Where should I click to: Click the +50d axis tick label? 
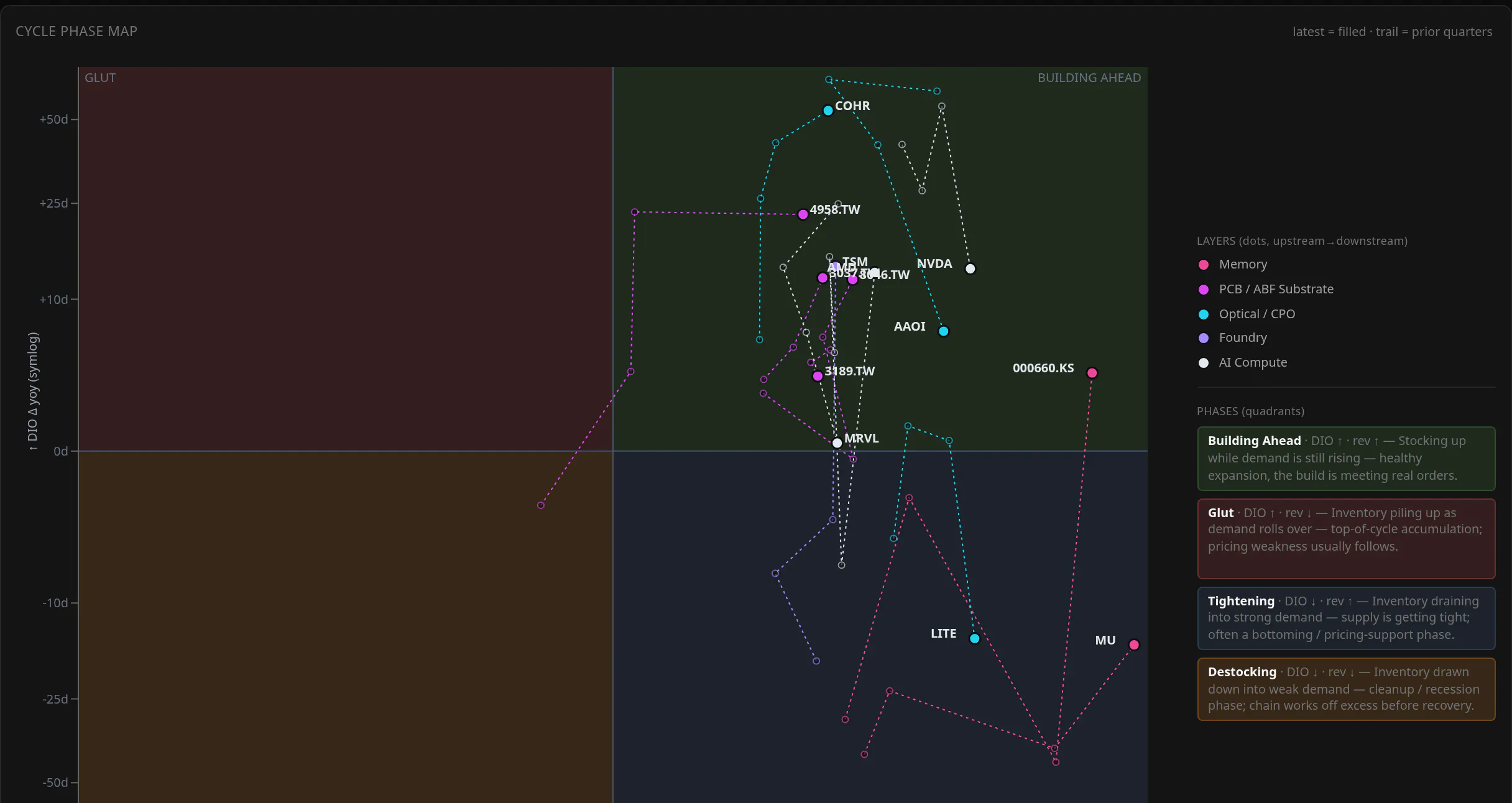tap(53, 119)
